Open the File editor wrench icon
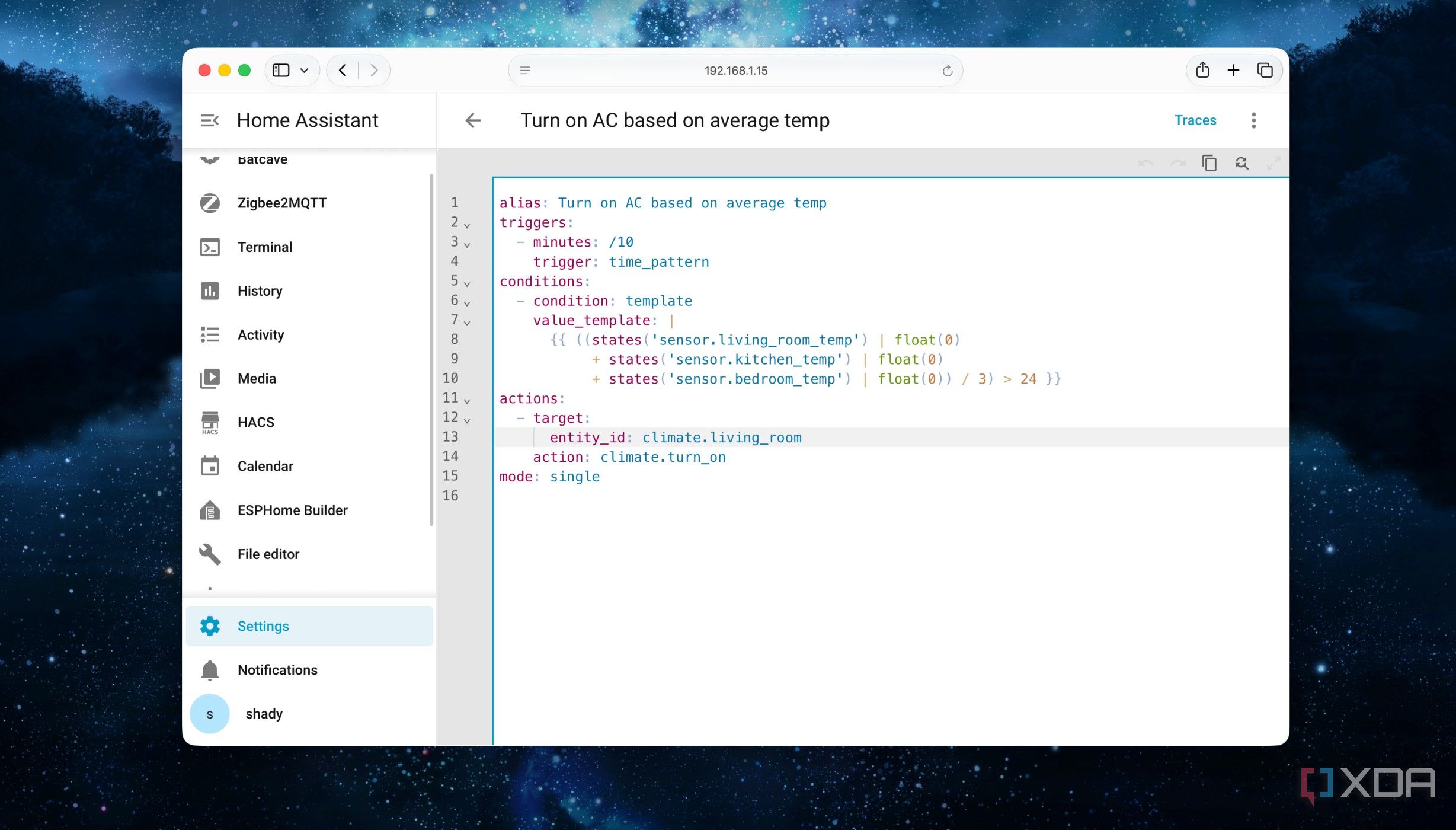This screenshot has width=1456, height=830. tap(210, 554)
